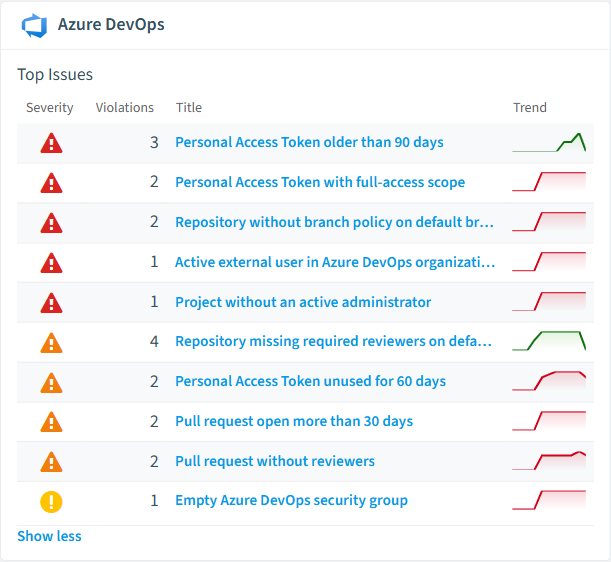Open 'Pull request without reviewers' issue

coord(275,461)
